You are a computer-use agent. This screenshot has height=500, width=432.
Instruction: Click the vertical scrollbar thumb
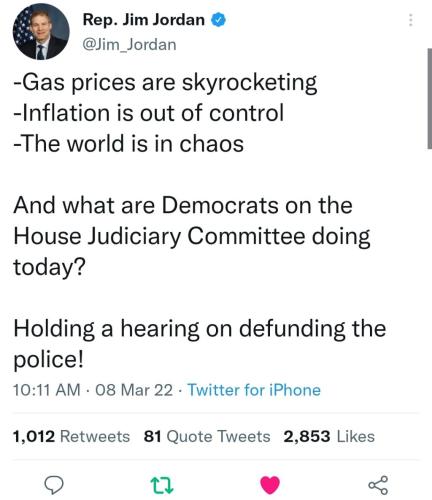[430, 99]
